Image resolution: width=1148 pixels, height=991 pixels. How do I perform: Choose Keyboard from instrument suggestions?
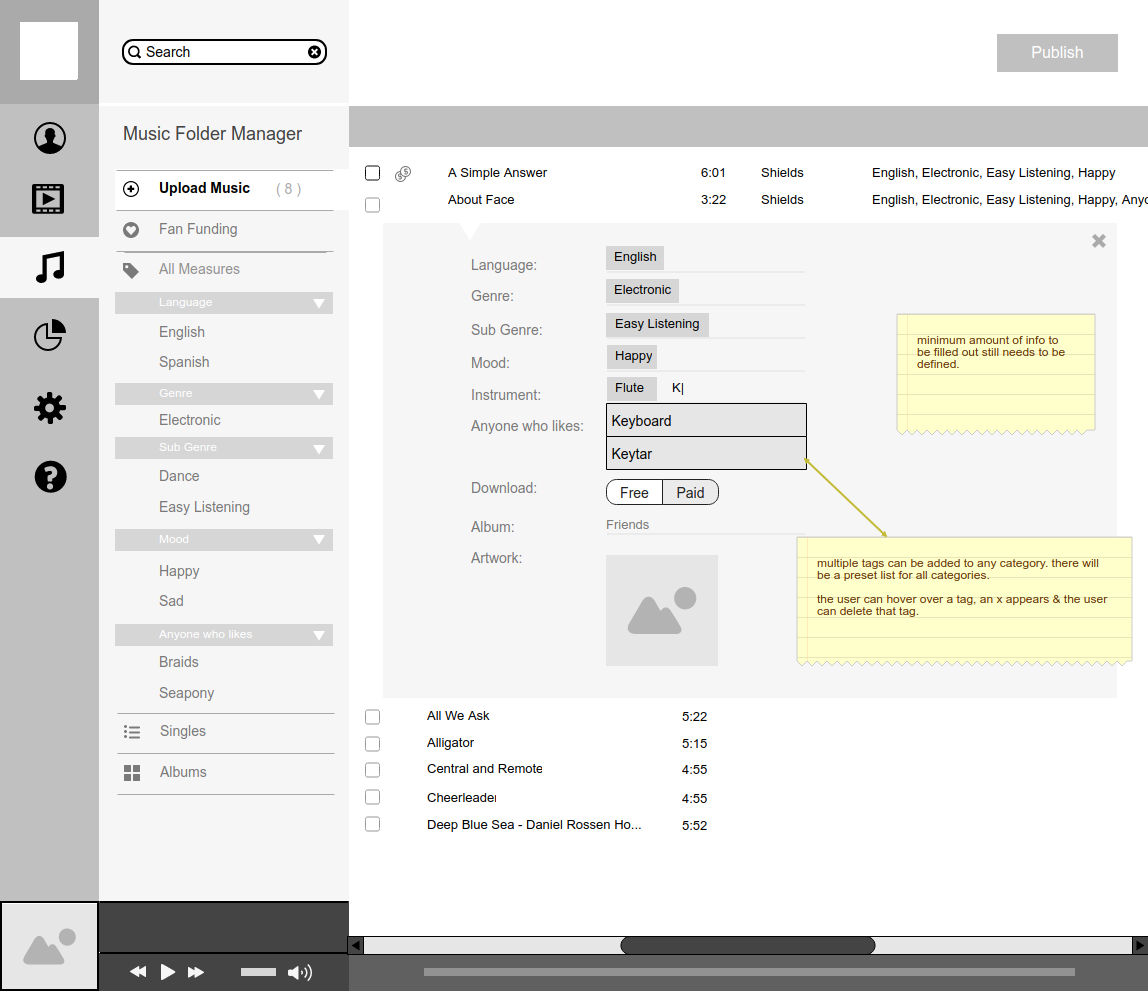707,421
